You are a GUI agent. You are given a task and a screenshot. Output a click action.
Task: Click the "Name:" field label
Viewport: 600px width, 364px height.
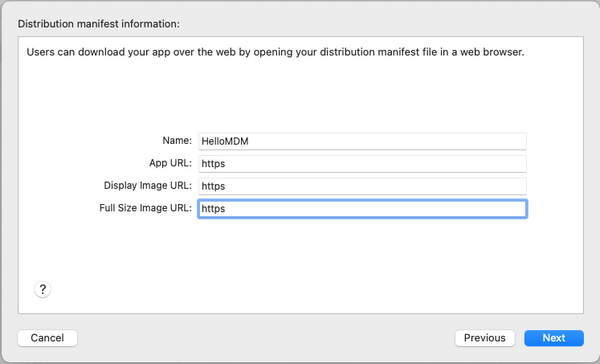tap(177, 140)
